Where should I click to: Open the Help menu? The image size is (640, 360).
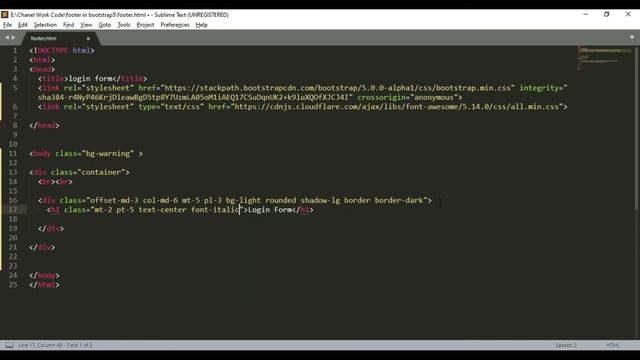201,25
